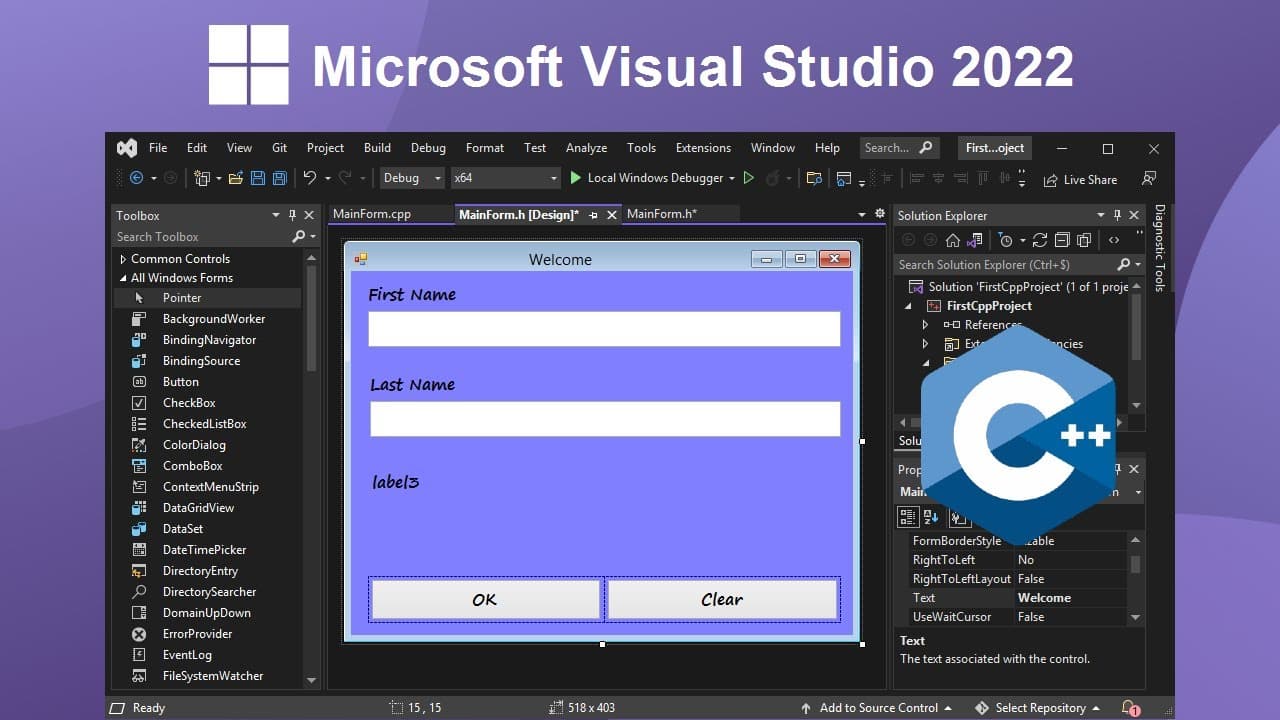This screenshot has height=720, width=1280.
Task: Open the Build menu
Action: (377, 148)
